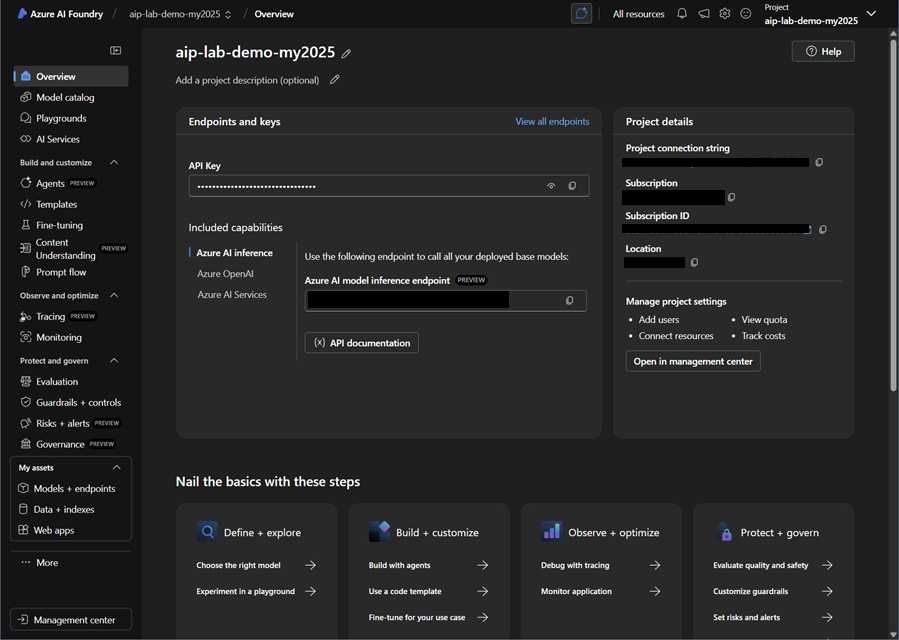Screen dimensions: 899x640
Task: Click View all endpoints link
Action: click(x=552, y=122)
